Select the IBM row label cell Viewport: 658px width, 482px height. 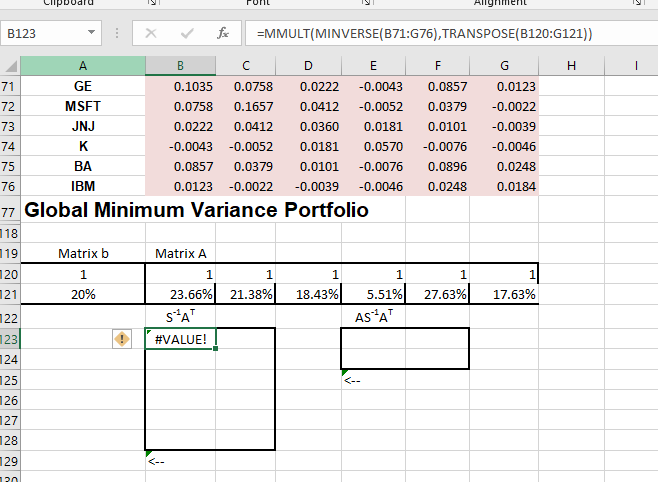pos(83,186)
